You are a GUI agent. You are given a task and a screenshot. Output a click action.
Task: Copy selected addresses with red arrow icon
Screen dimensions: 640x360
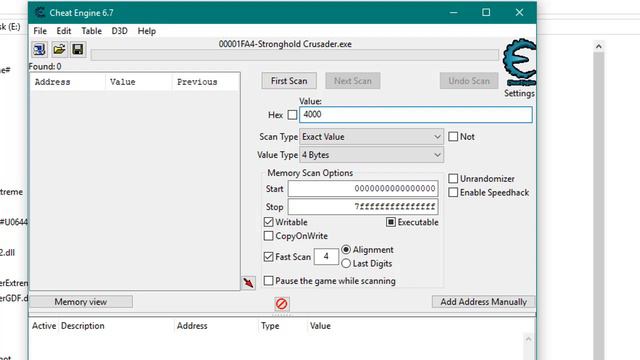click(x=248, y=282)
